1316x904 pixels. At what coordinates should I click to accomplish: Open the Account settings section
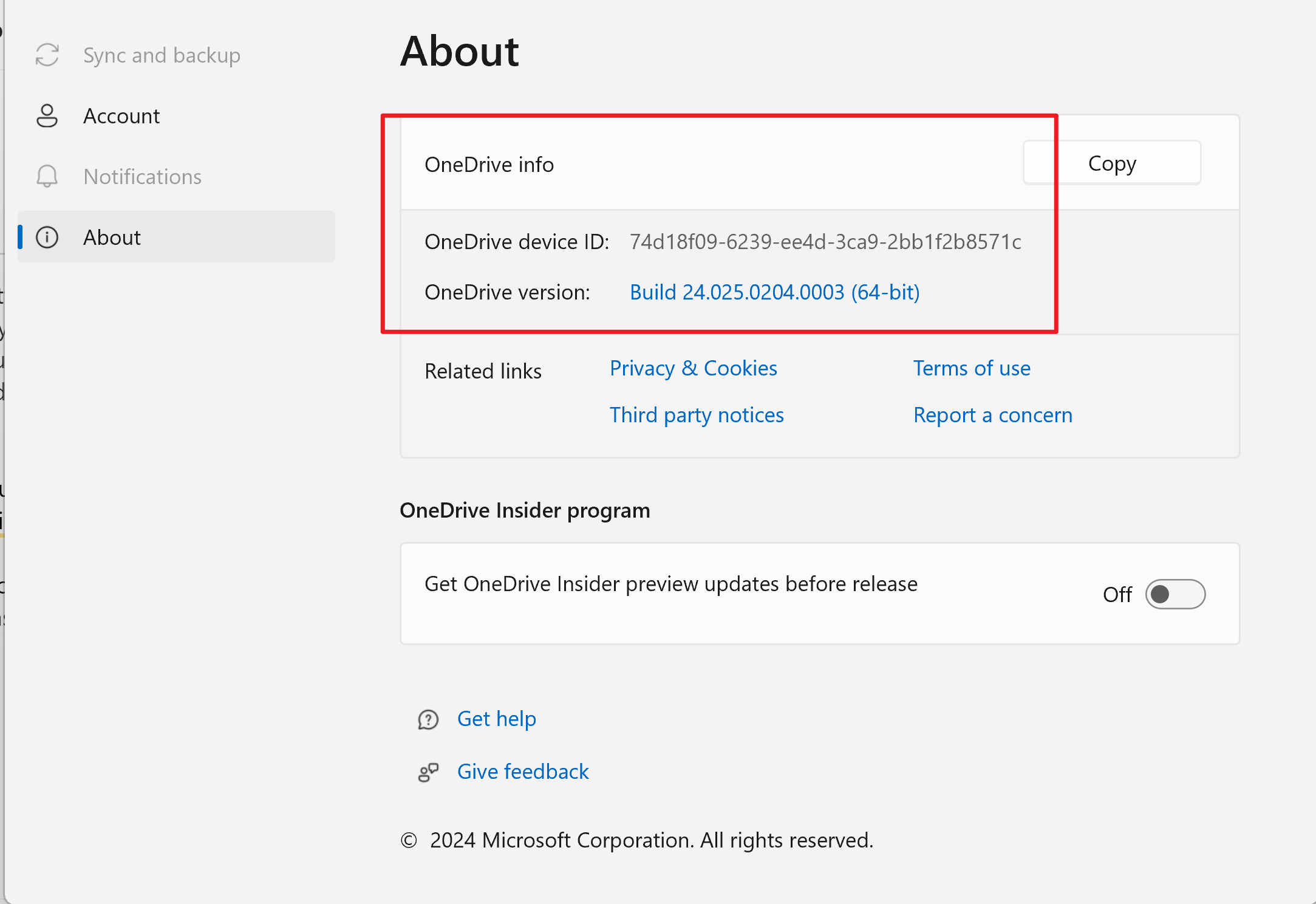176,115
